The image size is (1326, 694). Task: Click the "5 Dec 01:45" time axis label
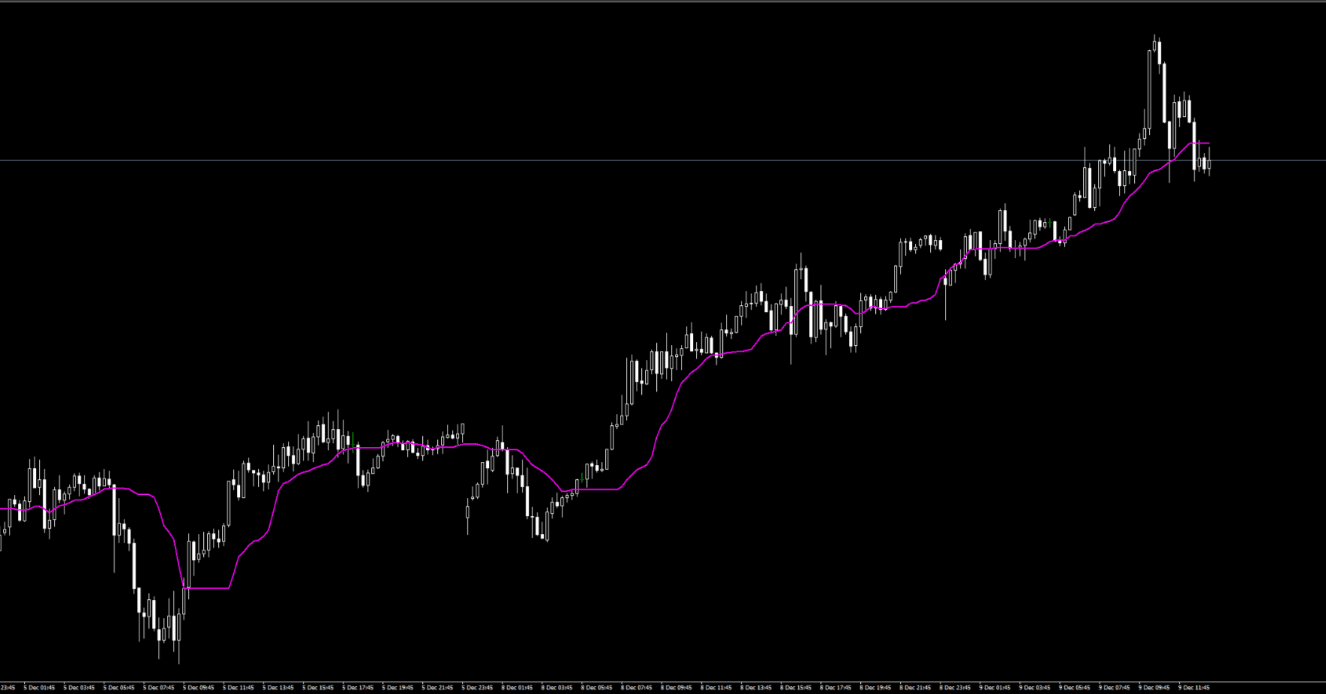coord(40,687)
